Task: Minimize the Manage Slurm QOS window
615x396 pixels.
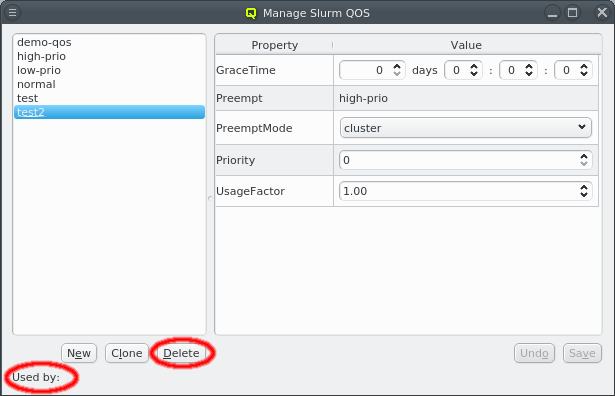Action: pos(552,13)
